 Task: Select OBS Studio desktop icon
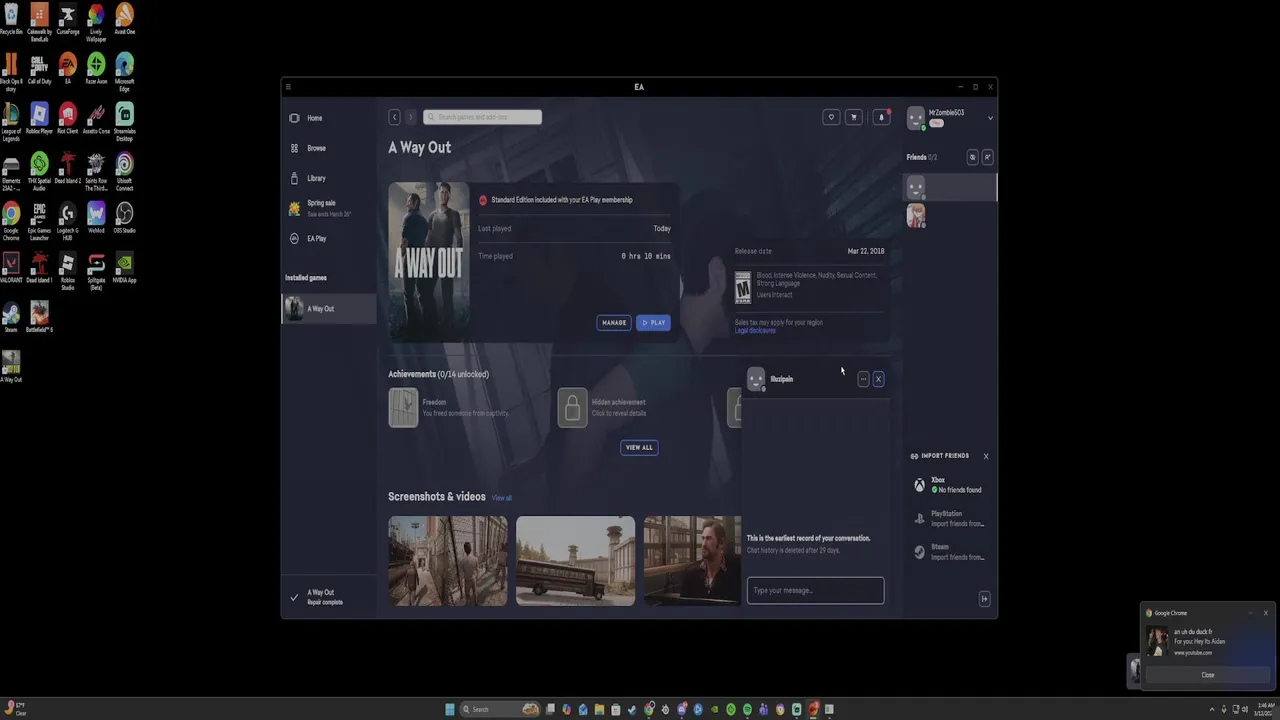coord(124,218)
